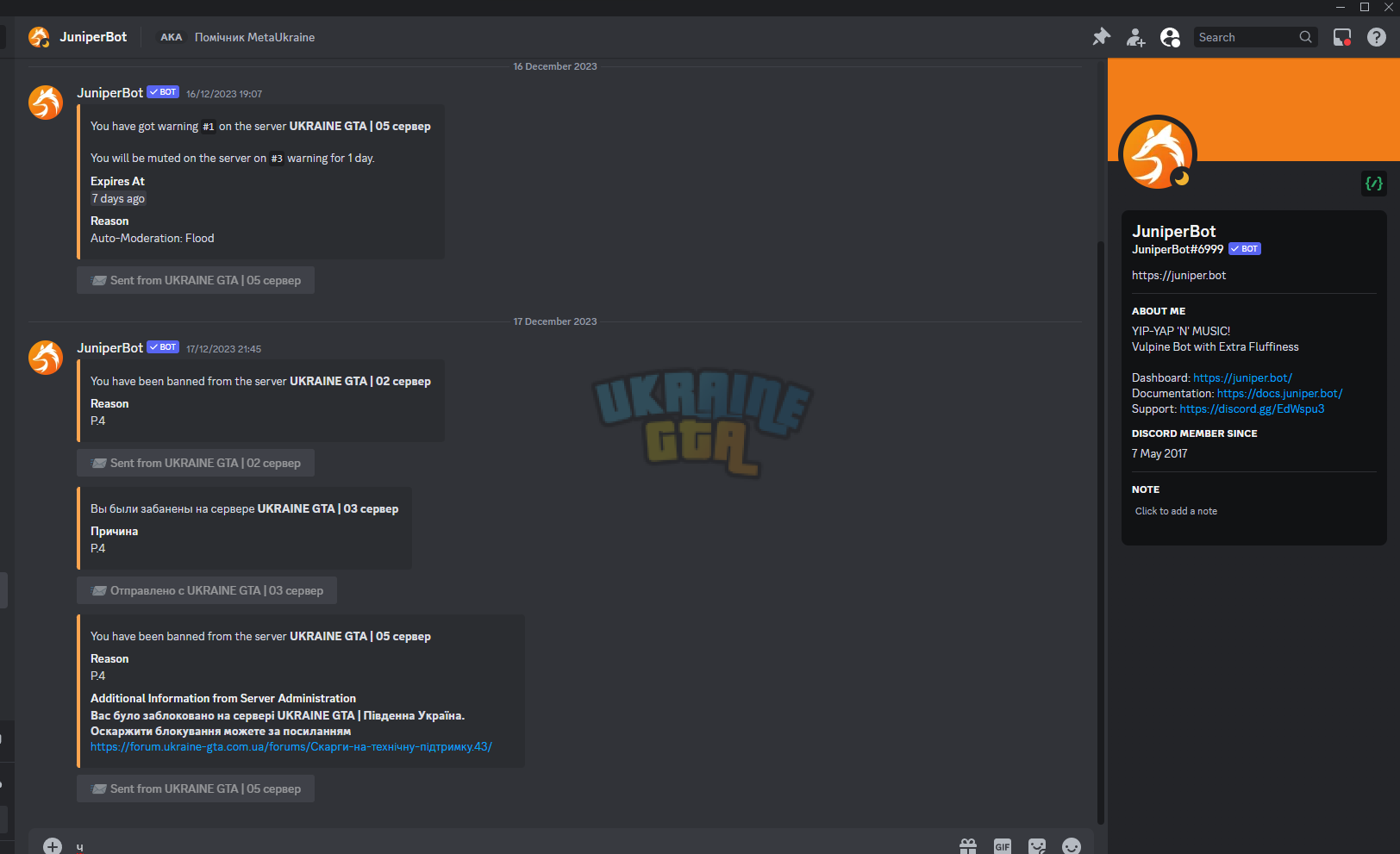Open the forum.ukraine-gta.com.ua appeal link
The width and height of the screenshot is (1400, 854).
[x=291, y=747]
